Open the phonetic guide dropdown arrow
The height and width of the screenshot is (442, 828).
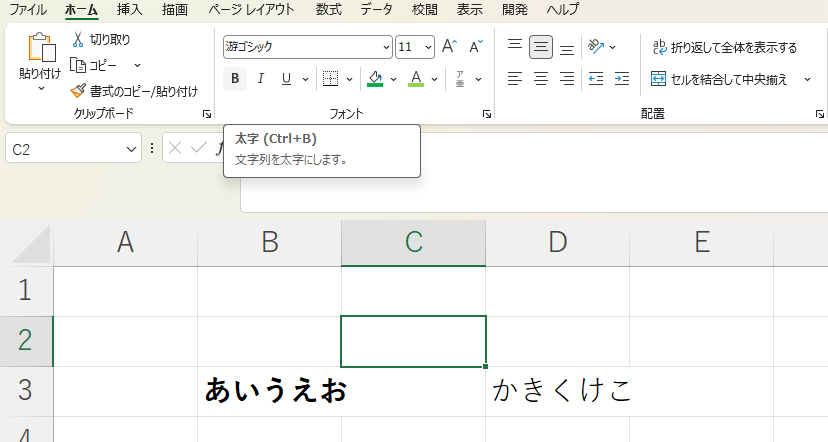click(478, 79)
